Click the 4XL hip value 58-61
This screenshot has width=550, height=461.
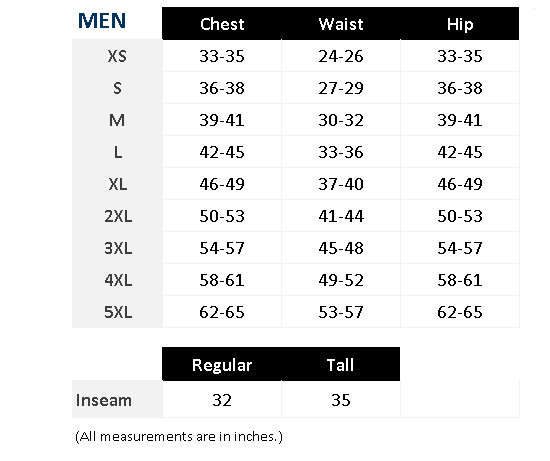pyautogui.click(x=460, y=280)
